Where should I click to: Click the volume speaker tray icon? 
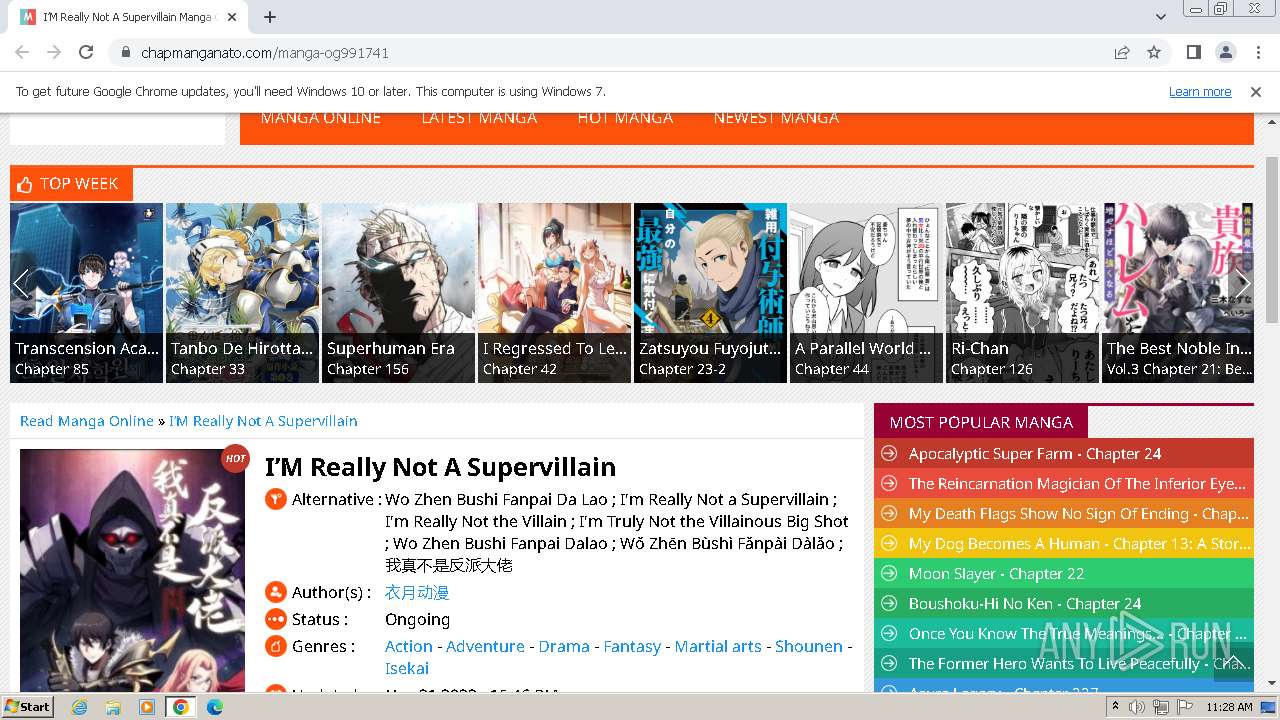click(1137, 707)
